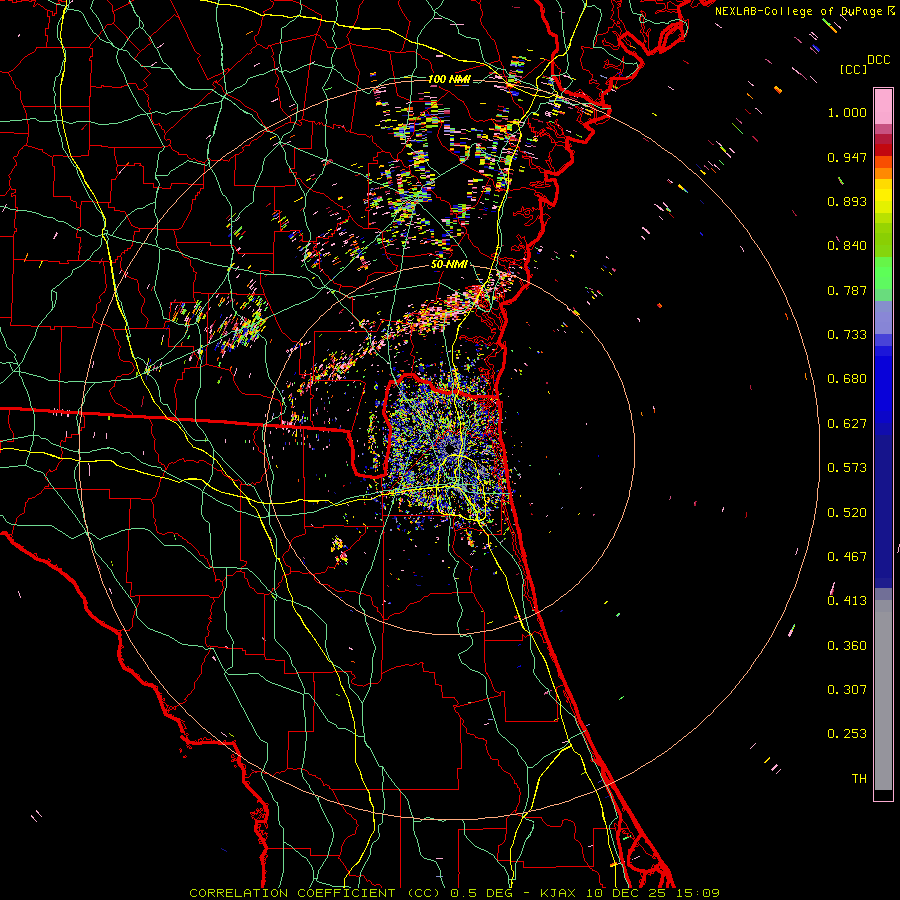Select the 0.520 legend value
The image size is (900, 900).
(847, 513)
